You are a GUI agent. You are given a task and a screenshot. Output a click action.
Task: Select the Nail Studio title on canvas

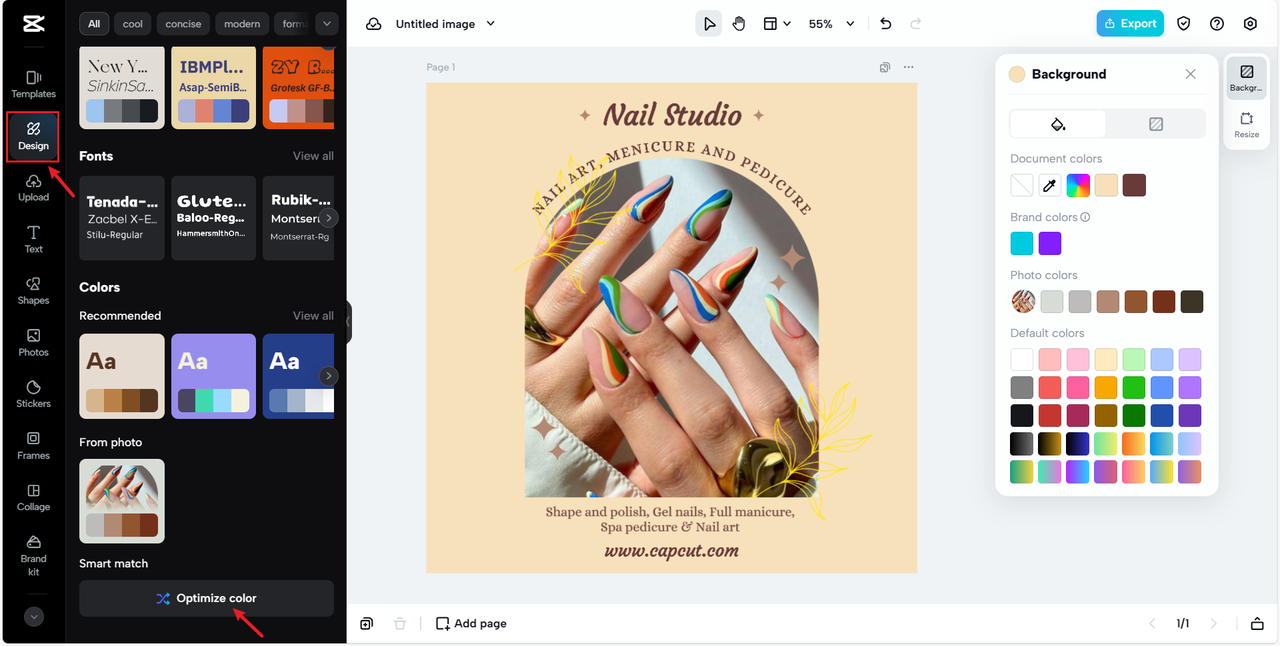pos(672,115)
